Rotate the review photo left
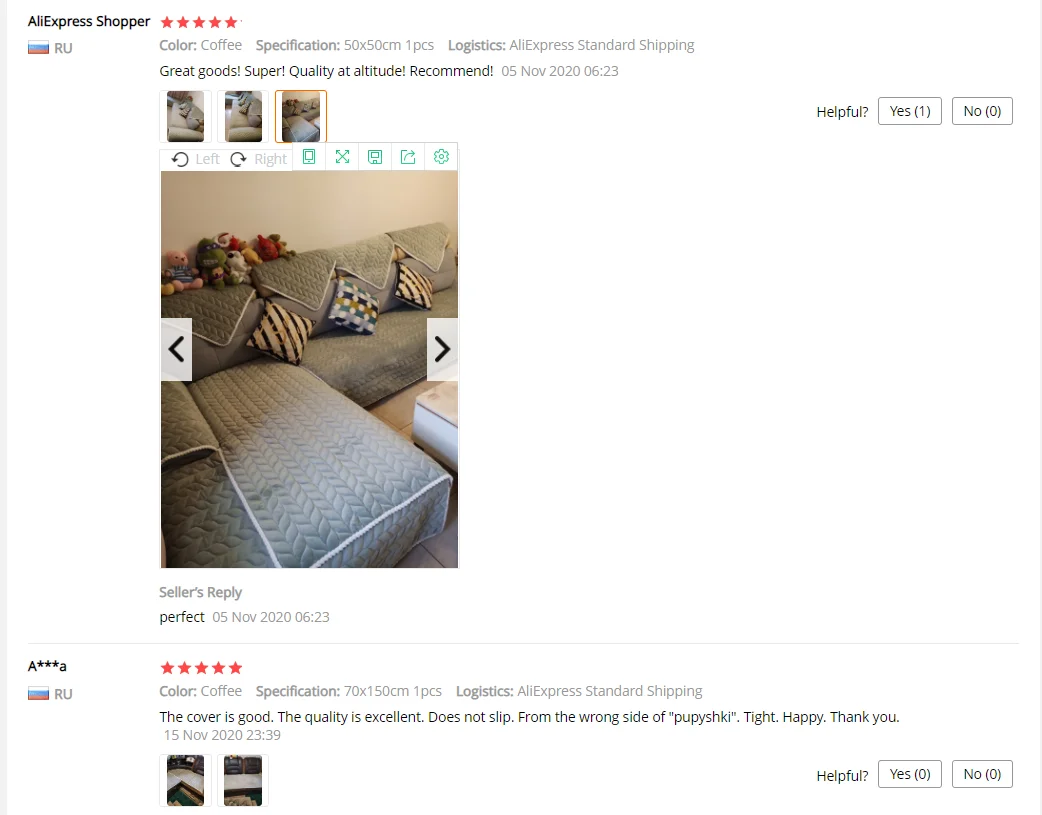The width and height of the screenshot is (1042, 815). point(195,159)
